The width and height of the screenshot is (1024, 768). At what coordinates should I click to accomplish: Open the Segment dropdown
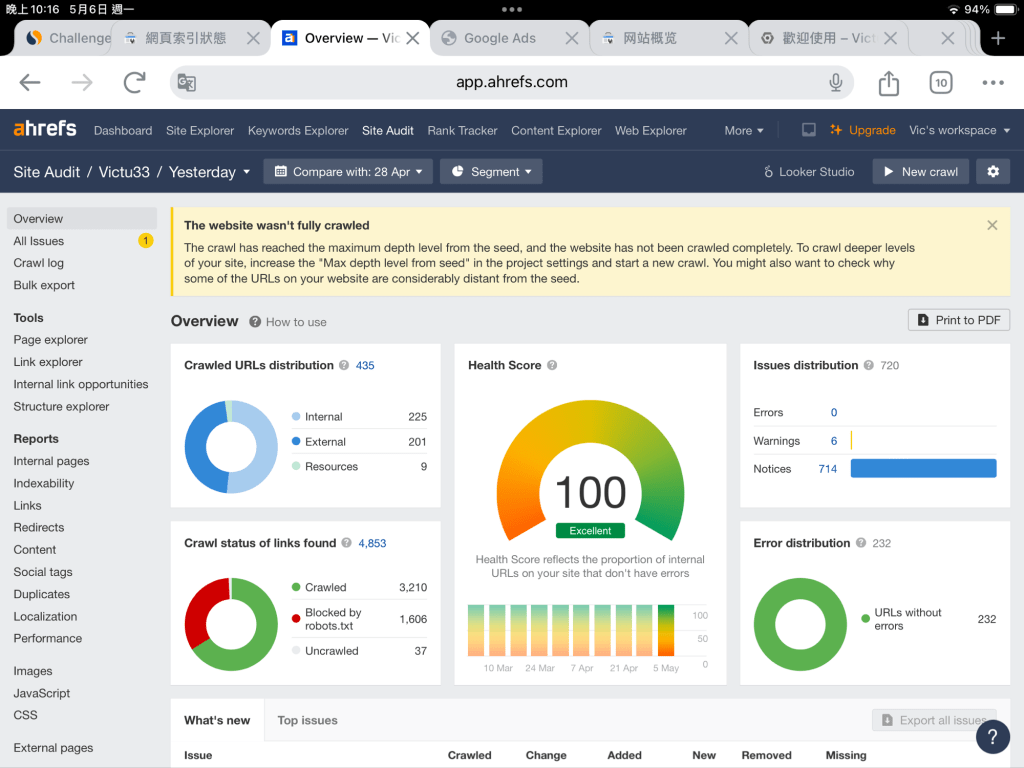point(490,172)
